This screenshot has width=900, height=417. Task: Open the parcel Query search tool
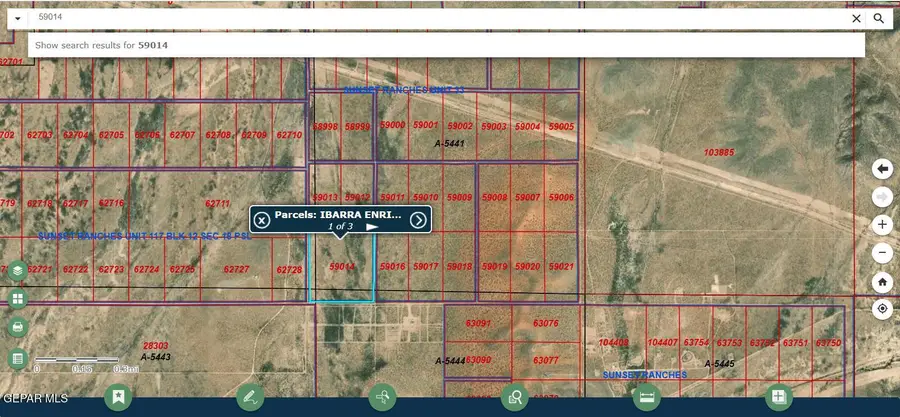click(x=515, y=397)
